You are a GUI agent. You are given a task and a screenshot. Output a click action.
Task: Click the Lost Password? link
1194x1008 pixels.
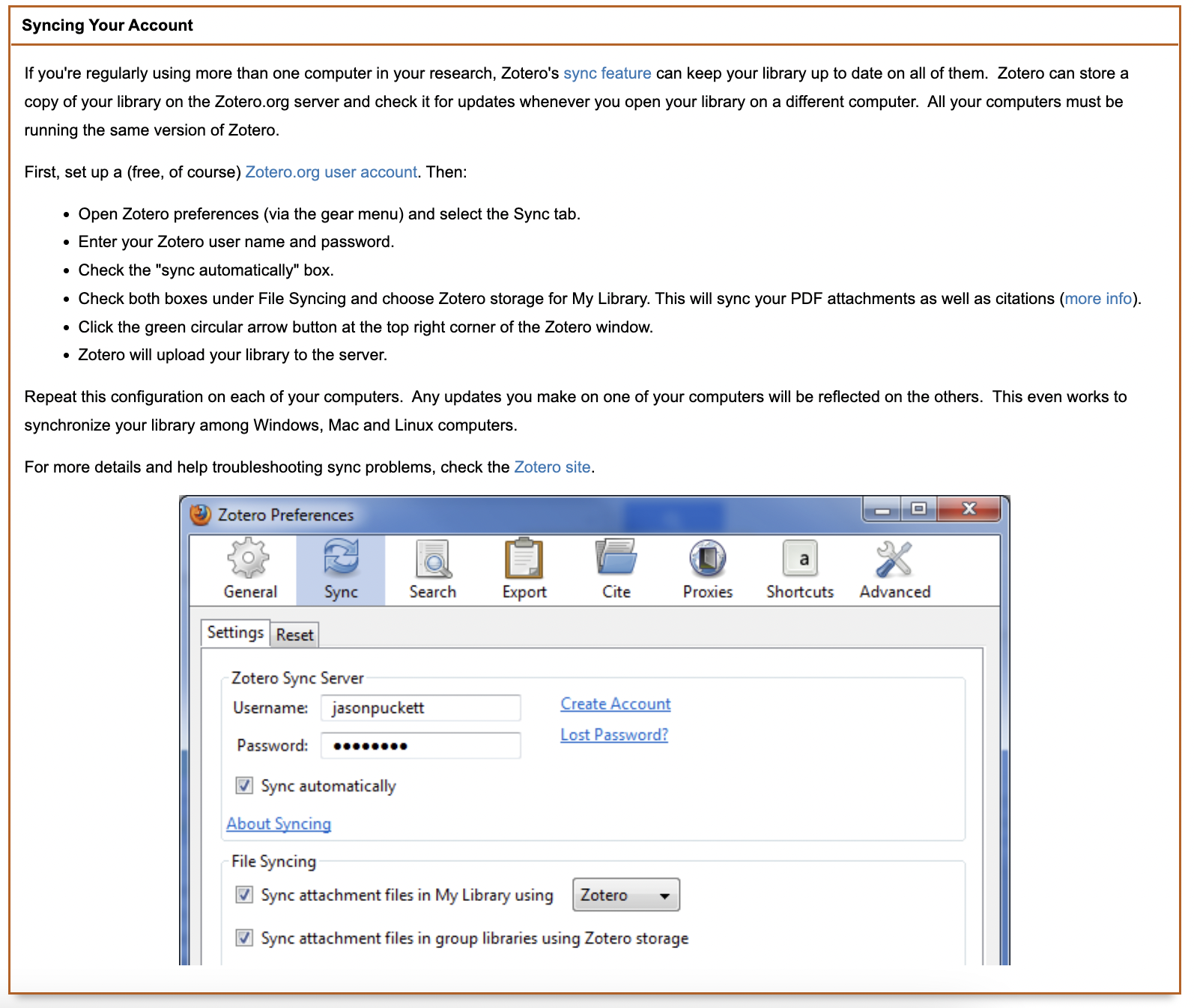(x=614, y=735)
